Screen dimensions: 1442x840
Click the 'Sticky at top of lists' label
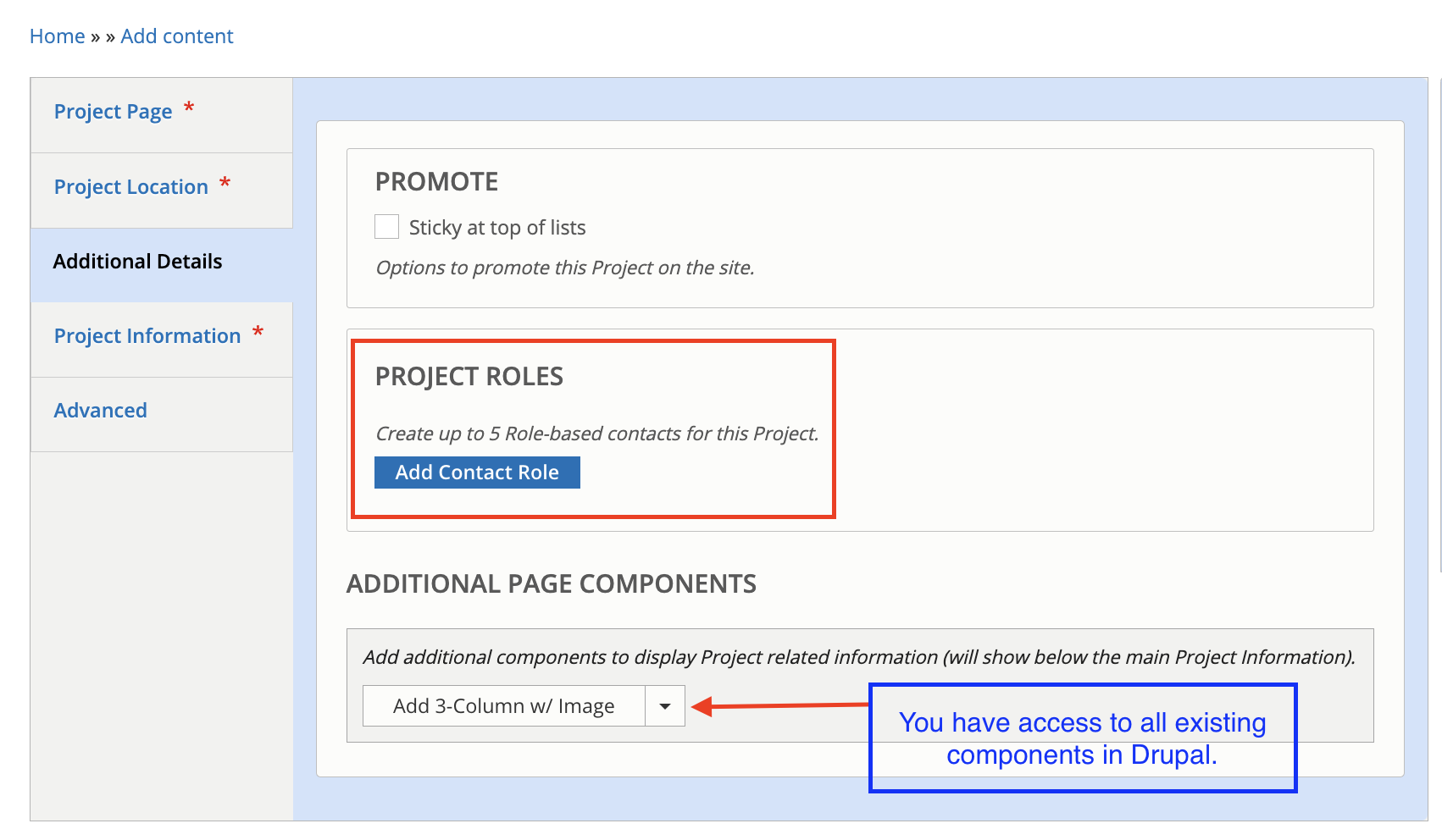click(497, 228)
